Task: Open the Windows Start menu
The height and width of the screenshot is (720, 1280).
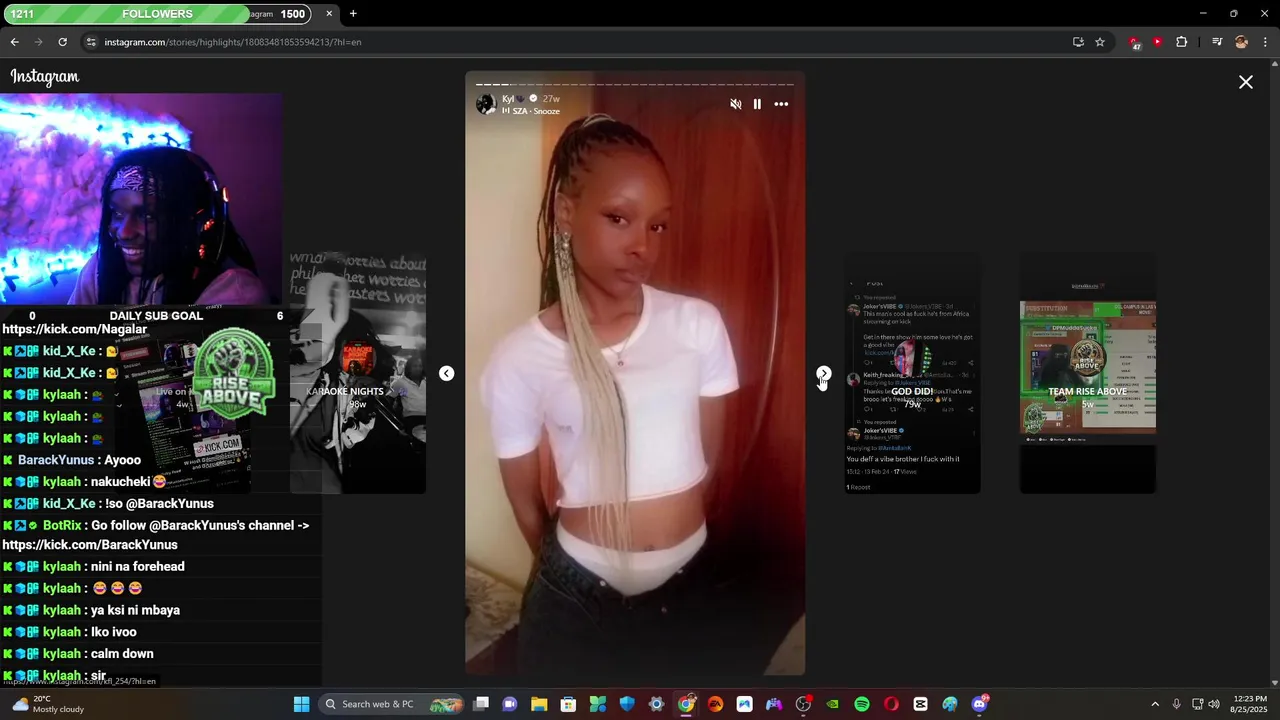Action: tap(301, 704)
